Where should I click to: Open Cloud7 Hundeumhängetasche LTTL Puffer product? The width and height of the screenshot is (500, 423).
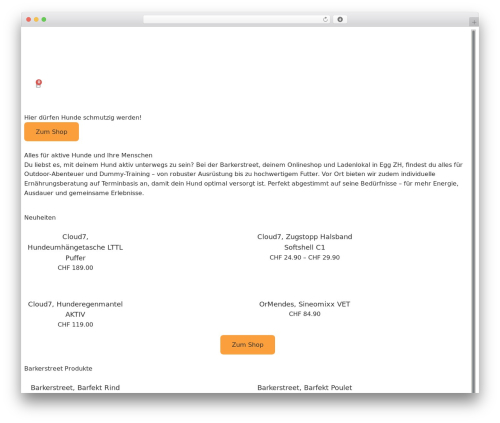(x=75, y=247)
